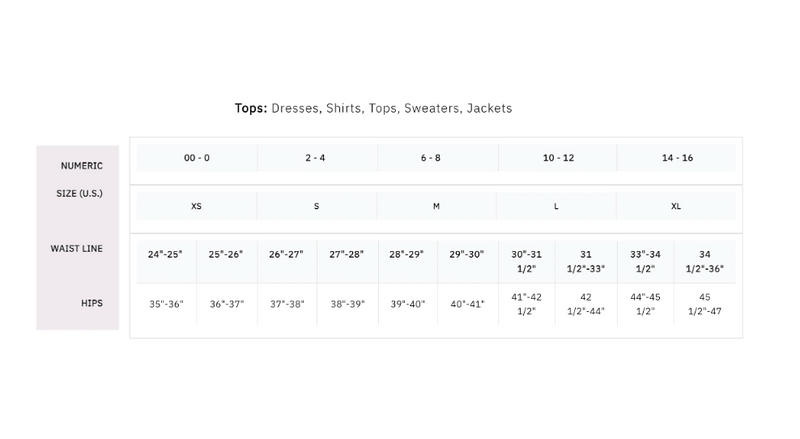Click the Tops size chart heading

point(372,108)
